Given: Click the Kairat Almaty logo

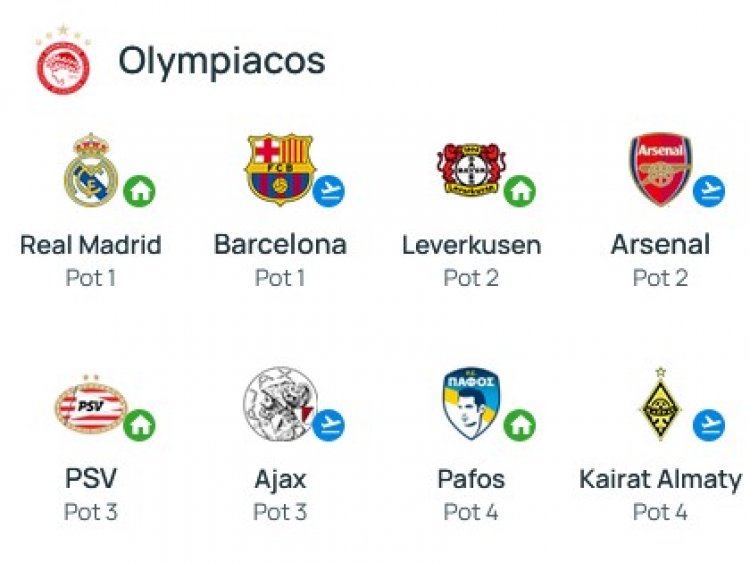Looking at the screenshot, I should tap(660, 404).
